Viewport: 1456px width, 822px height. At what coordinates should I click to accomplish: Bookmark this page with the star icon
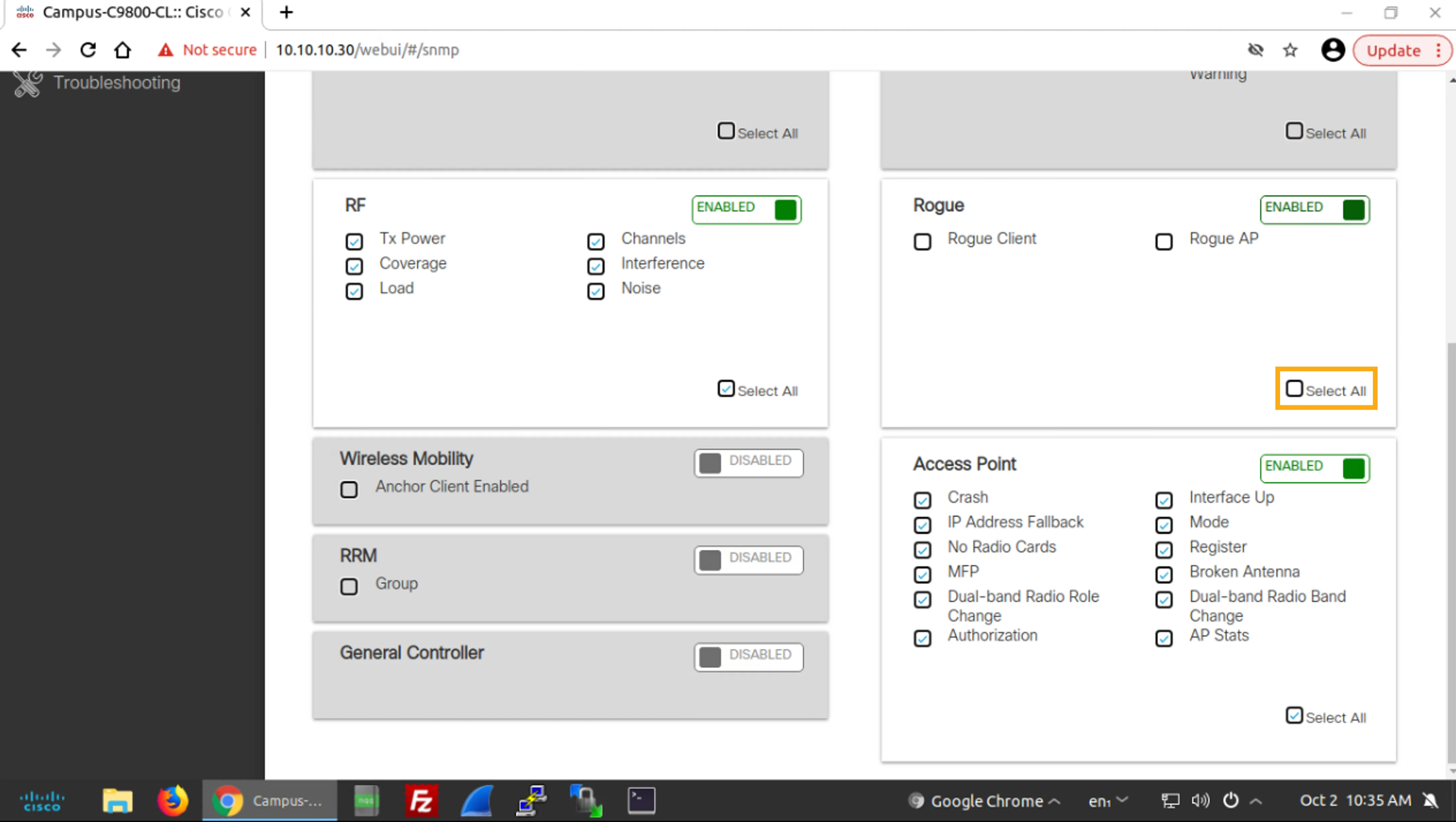[x=1290, y=50]
